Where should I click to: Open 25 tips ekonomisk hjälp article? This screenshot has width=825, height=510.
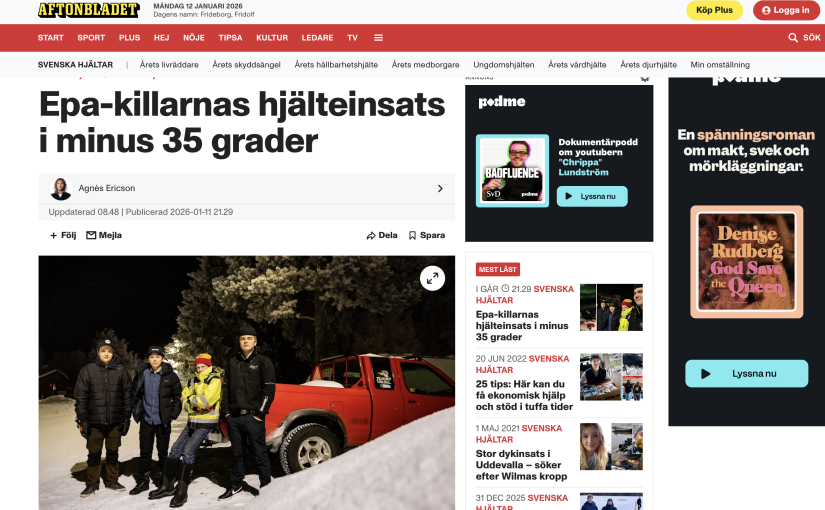click(524, 395)
